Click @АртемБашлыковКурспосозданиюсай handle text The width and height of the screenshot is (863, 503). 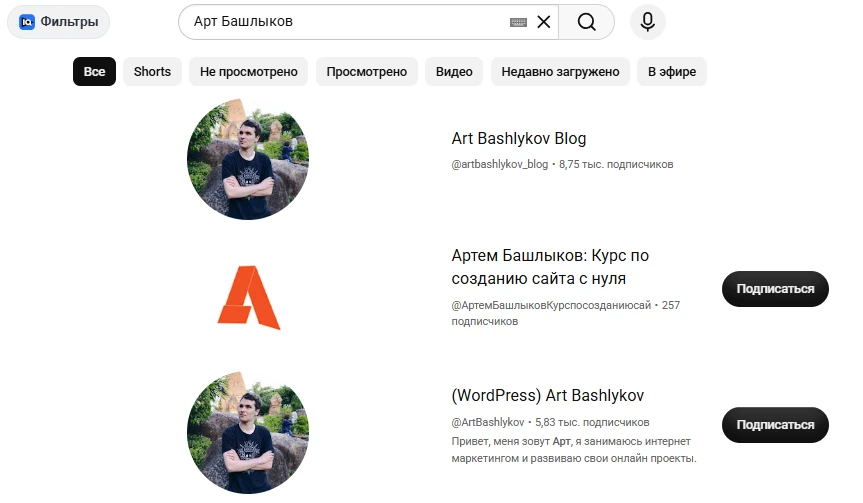551,305
